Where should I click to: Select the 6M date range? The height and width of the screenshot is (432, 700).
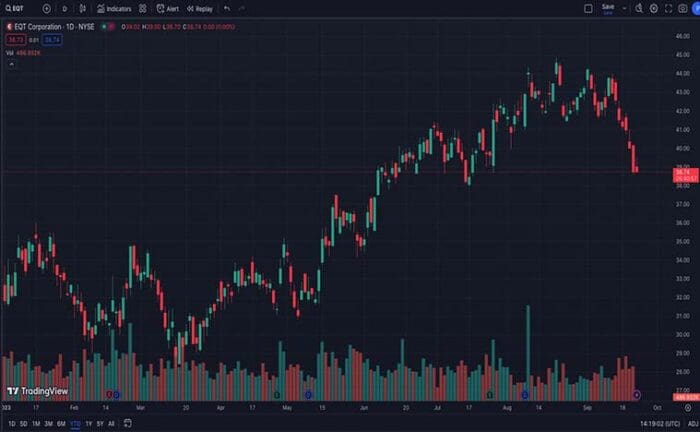[x=61, y=424]
